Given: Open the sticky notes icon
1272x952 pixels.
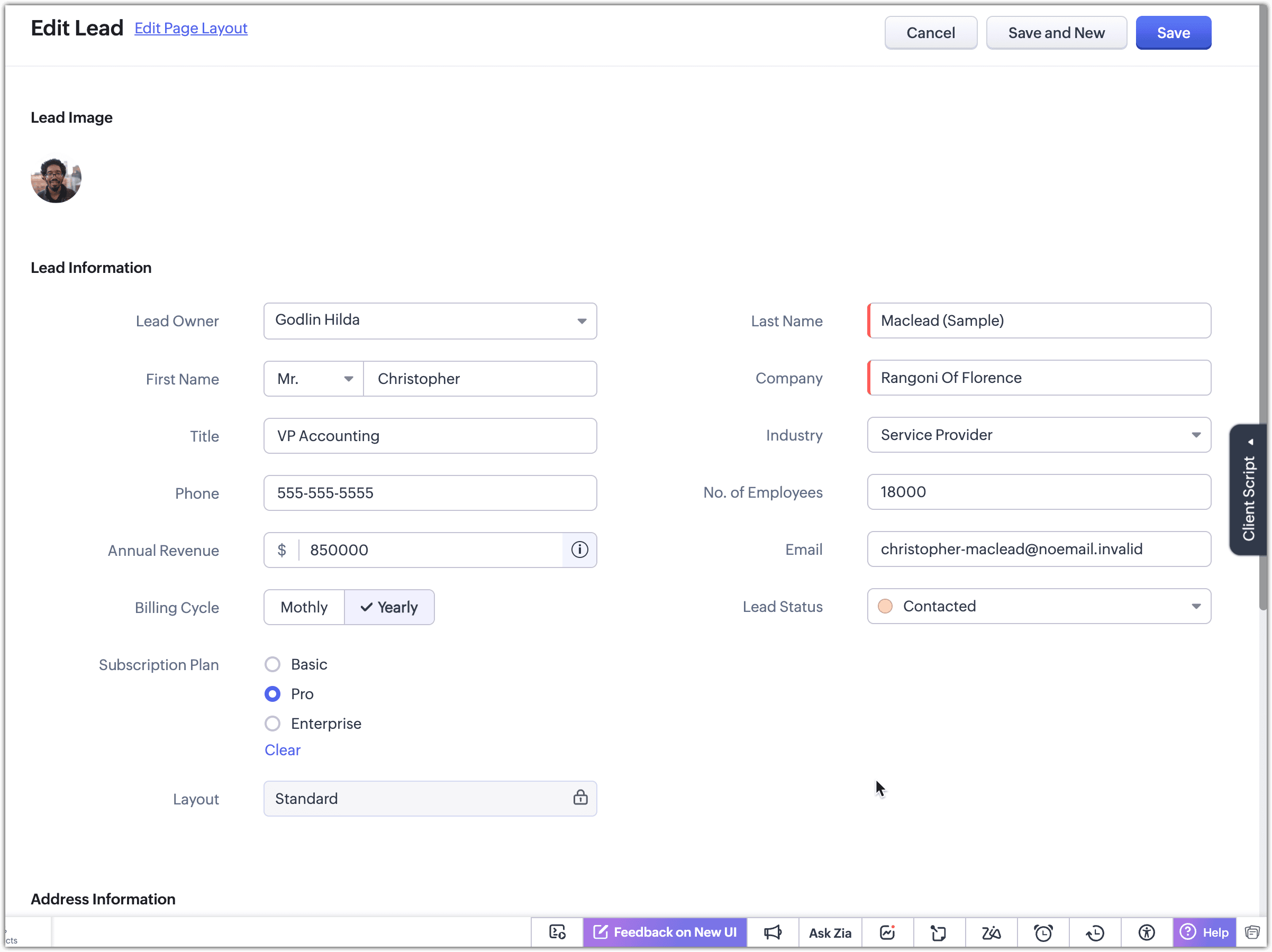Looking at the screenshot, I should (939, 932).
